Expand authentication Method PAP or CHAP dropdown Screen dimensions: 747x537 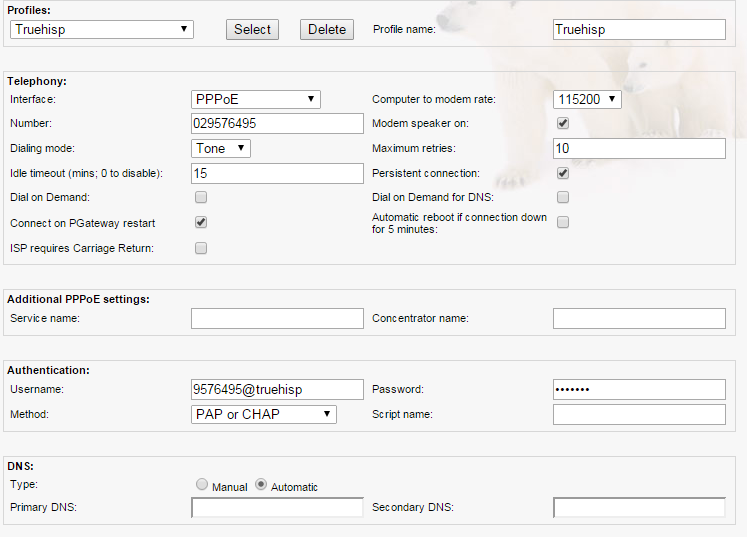(x=264, y=414)
